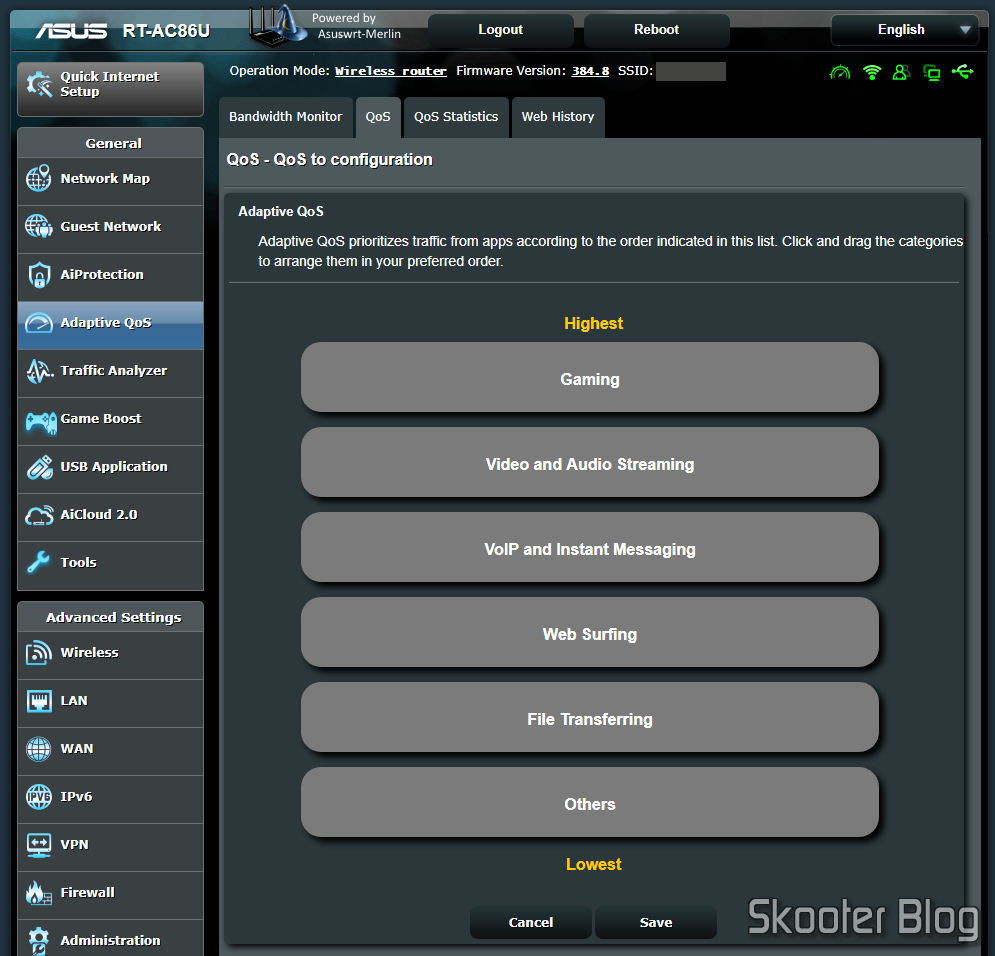Open the QoS Statistics tab

click(x=456, y=117)
